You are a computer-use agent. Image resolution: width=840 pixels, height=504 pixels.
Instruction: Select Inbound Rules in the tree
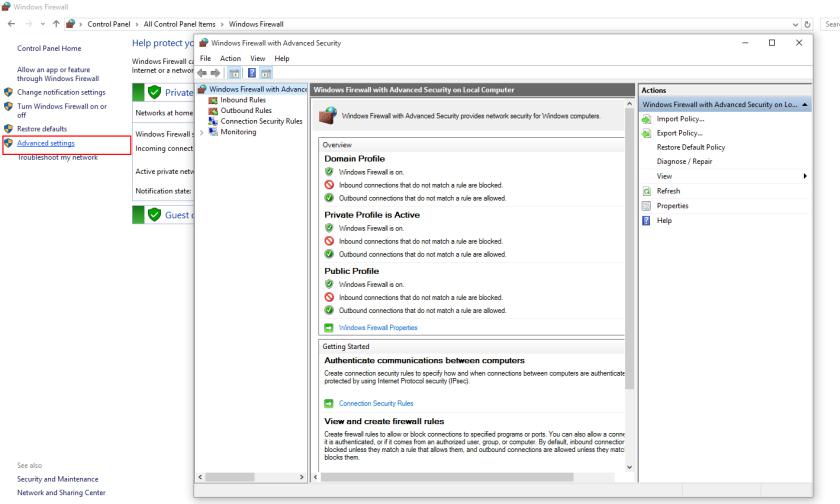coord(243,100)
